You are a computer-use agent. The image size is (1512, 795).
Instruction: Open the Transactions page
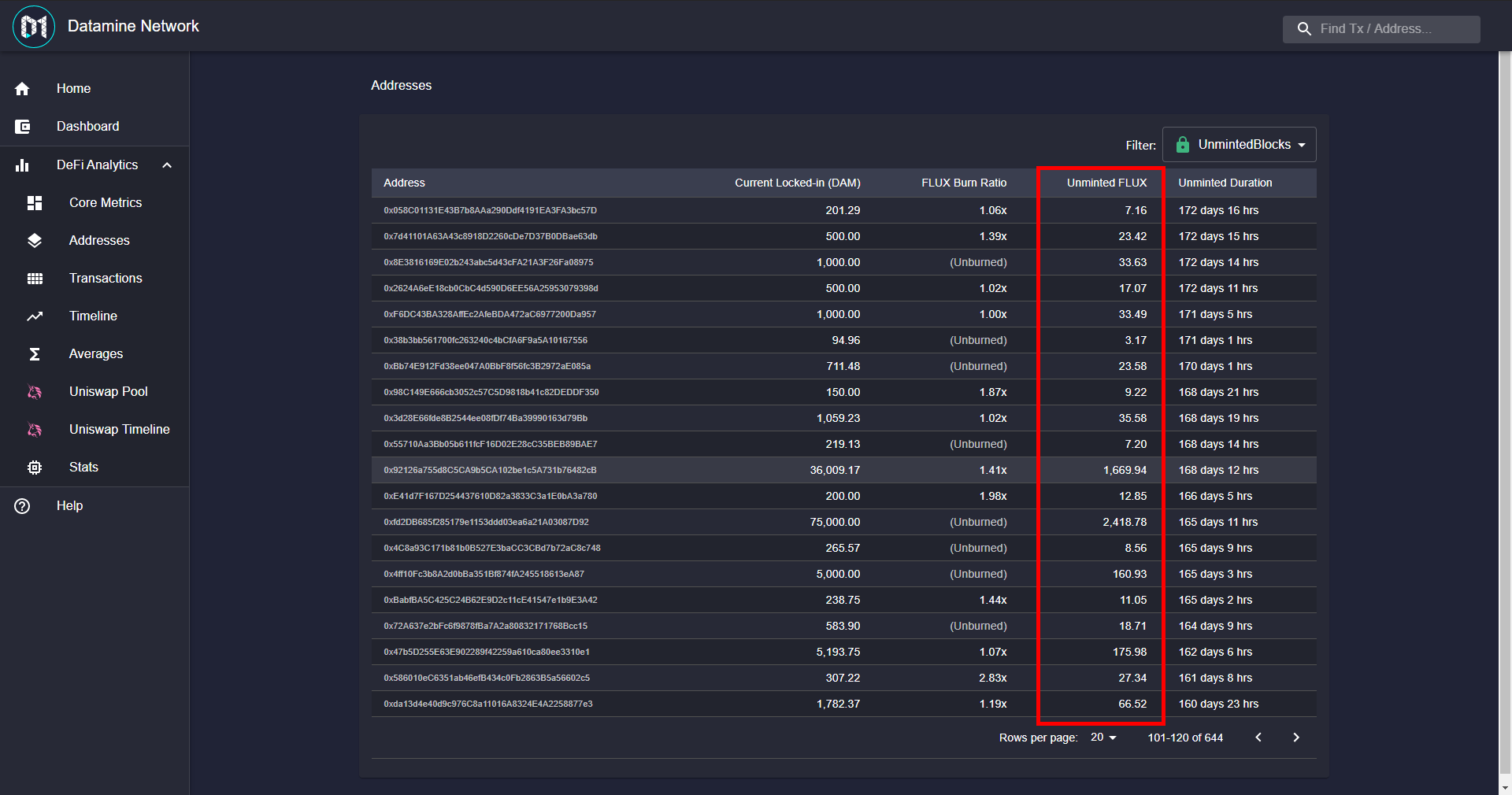tap(94, 279)
